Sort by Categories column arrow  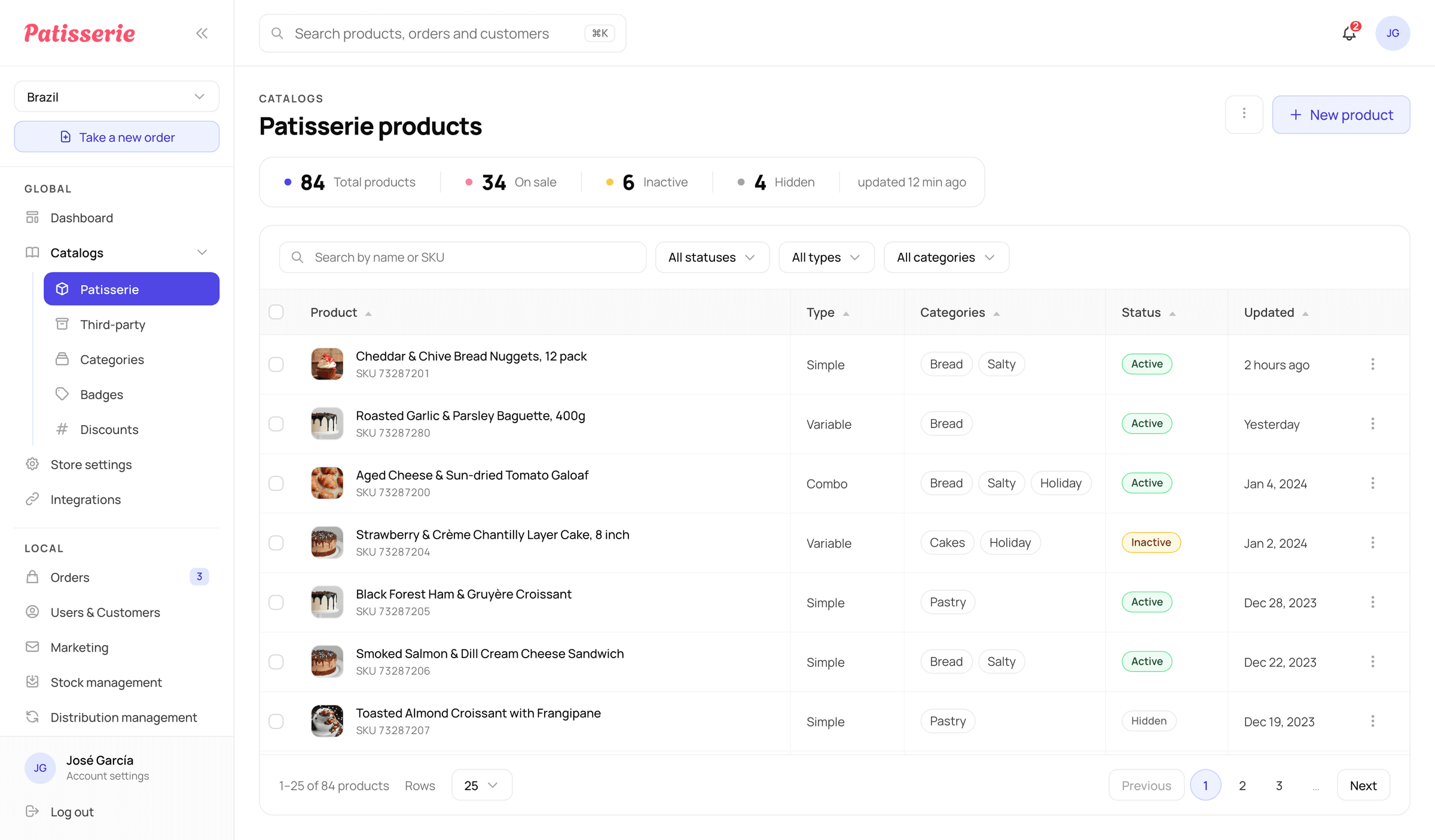click(x=997, y=314)
